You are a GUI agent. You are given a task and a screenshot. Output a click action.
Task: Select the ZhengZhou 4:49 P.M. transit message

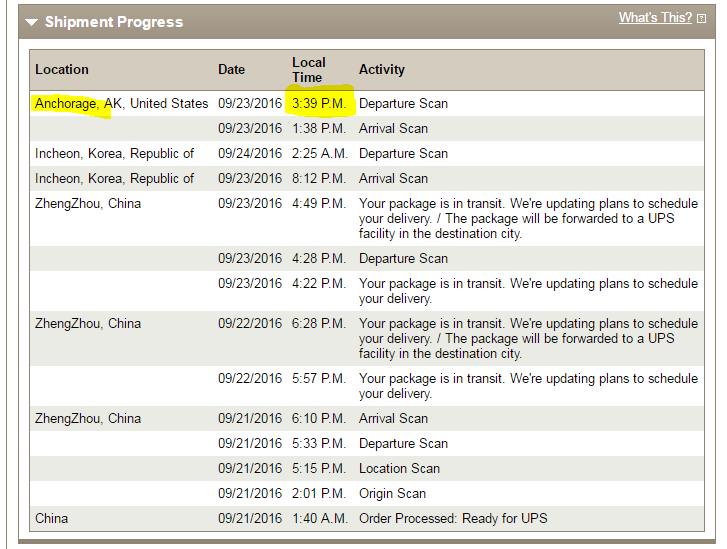(x=528, y=218)
